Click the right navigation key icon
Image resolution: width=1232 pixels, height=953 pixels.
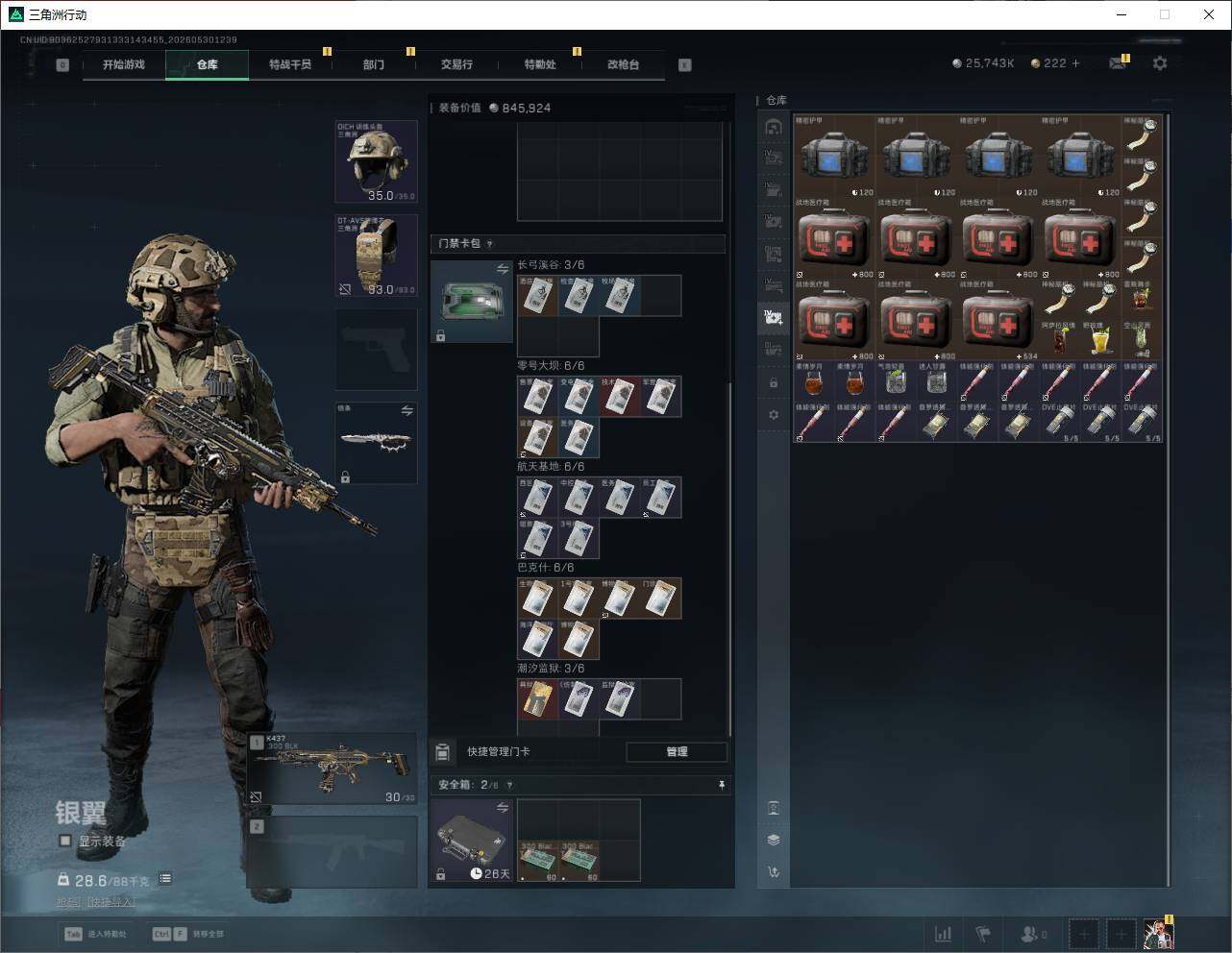[x=684, y=65]
